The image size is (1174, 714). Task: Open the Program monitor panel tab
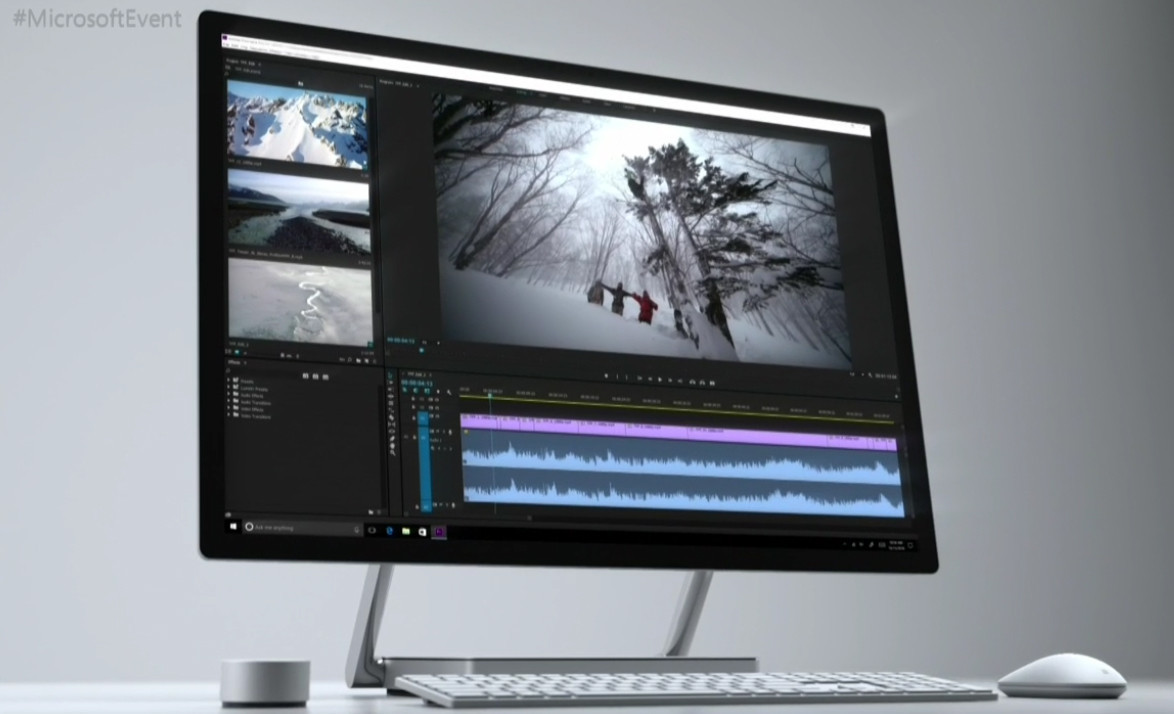(397, 82)
